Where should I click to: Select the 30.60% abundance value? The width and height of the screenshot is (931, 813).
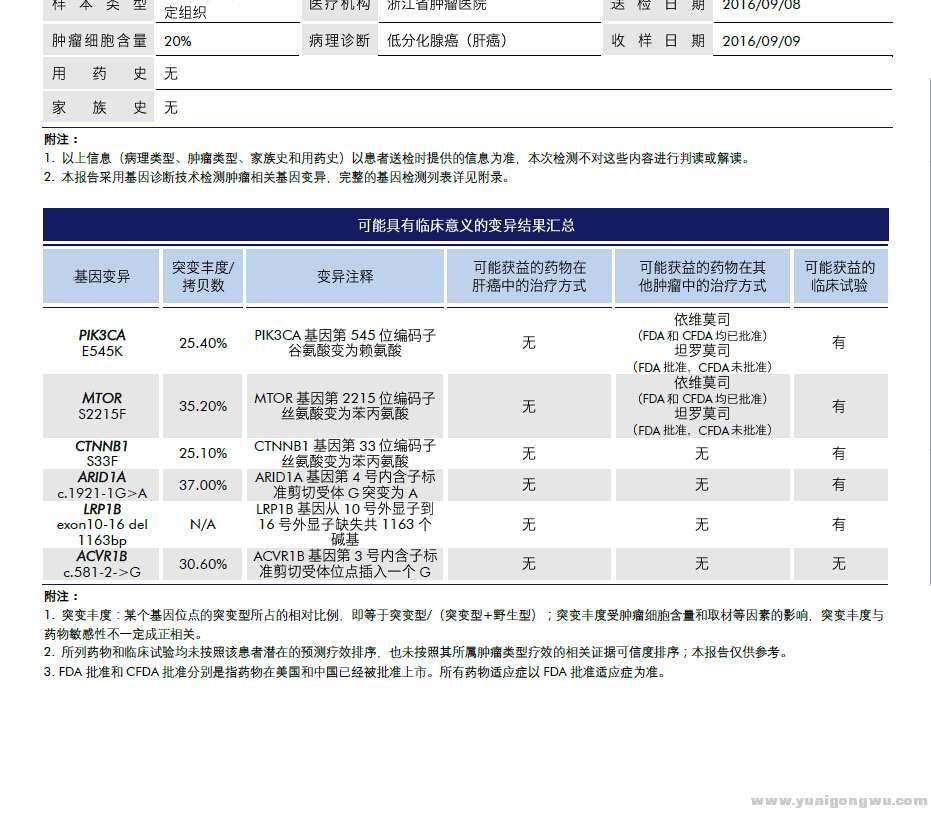[203, 564]
